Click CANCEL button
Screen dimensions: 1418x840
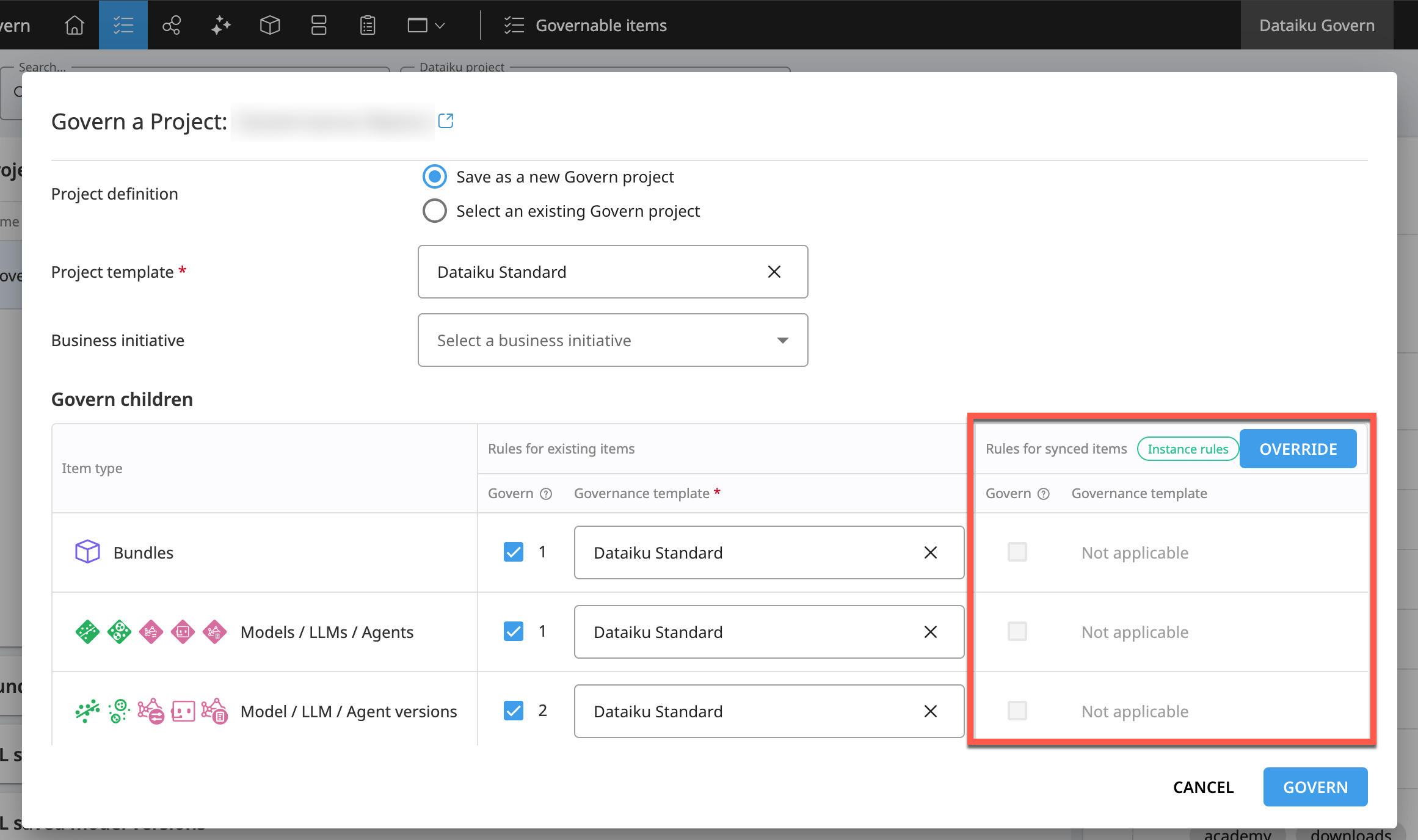point(1203,787)
